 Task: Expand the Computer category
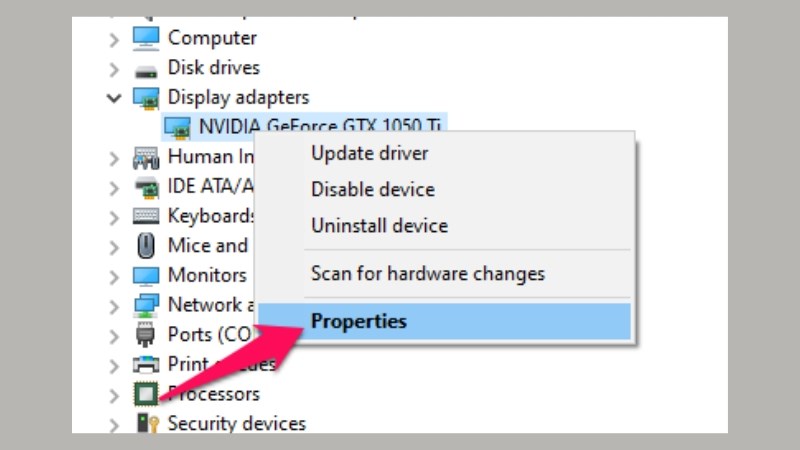(114, 39)
